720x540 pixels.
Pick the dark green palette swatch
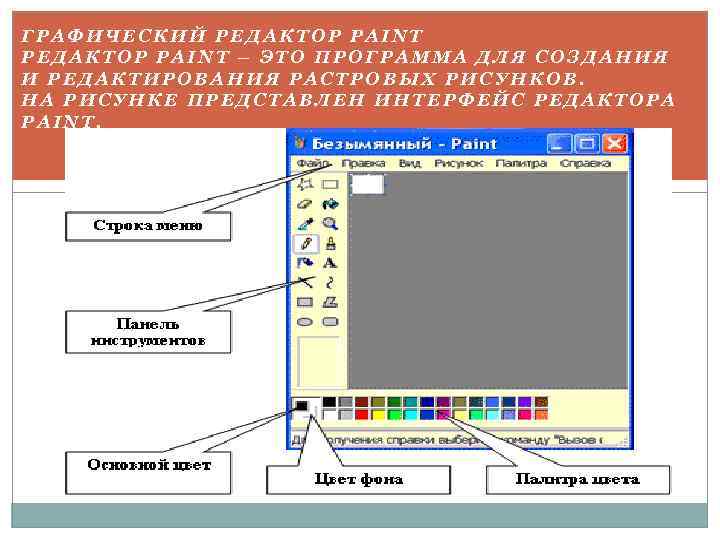click(394, 402)
